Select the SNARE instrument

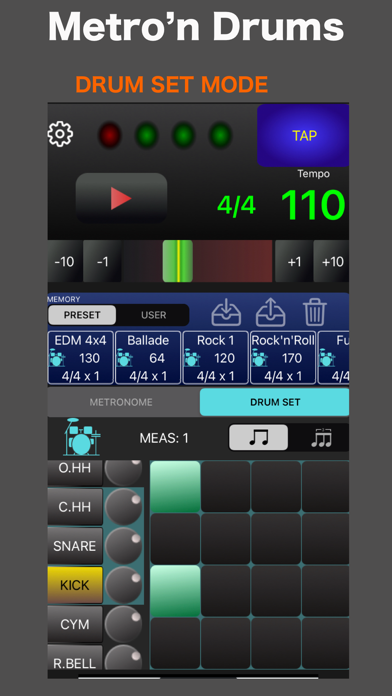click(x=75, y=546)
